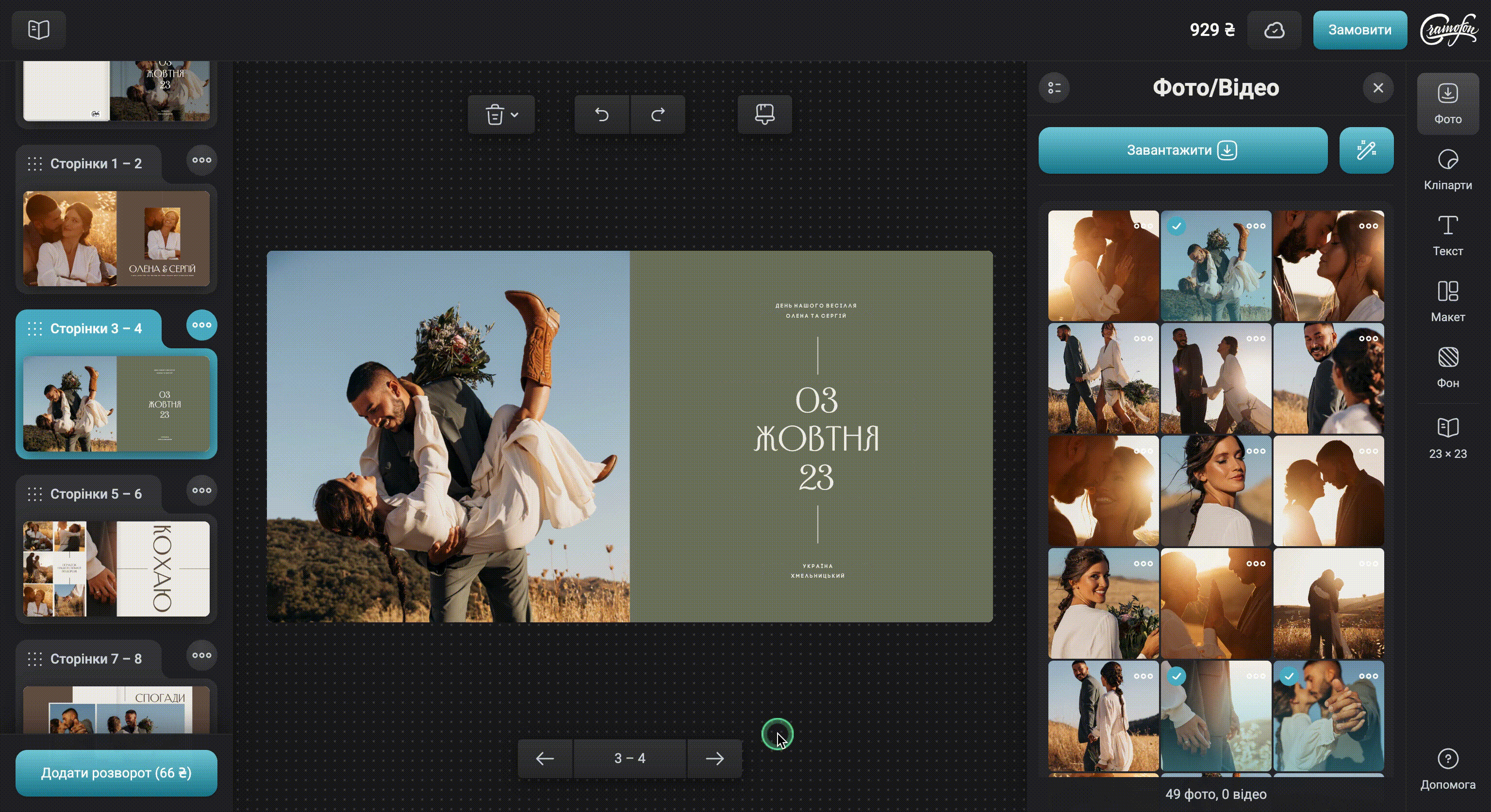Click the magic wand auto-fill button
The image size is (1491, 812).
click(x=1366, y=150)
